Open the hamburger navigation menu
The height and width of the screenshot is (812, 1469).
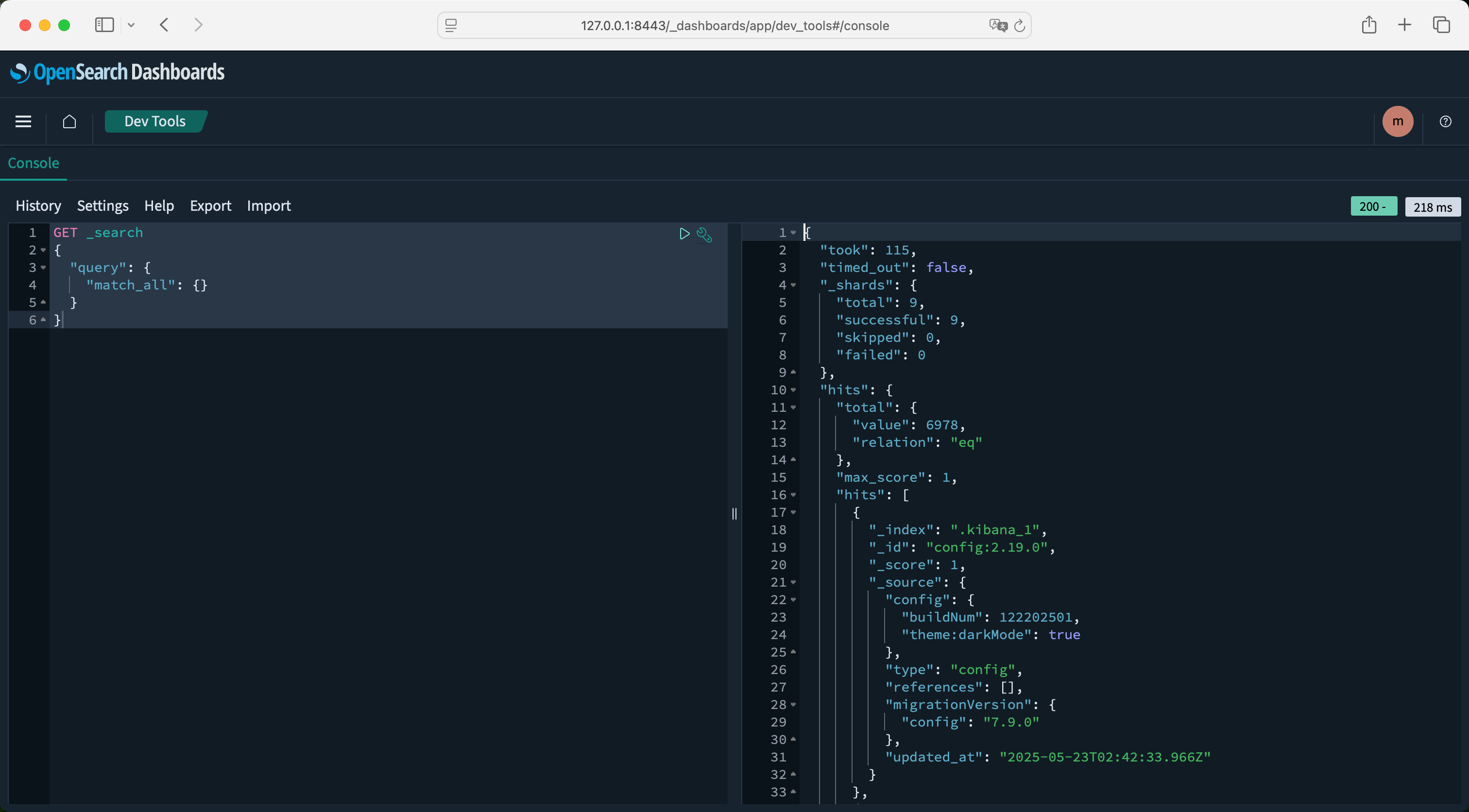click(23, 121)
